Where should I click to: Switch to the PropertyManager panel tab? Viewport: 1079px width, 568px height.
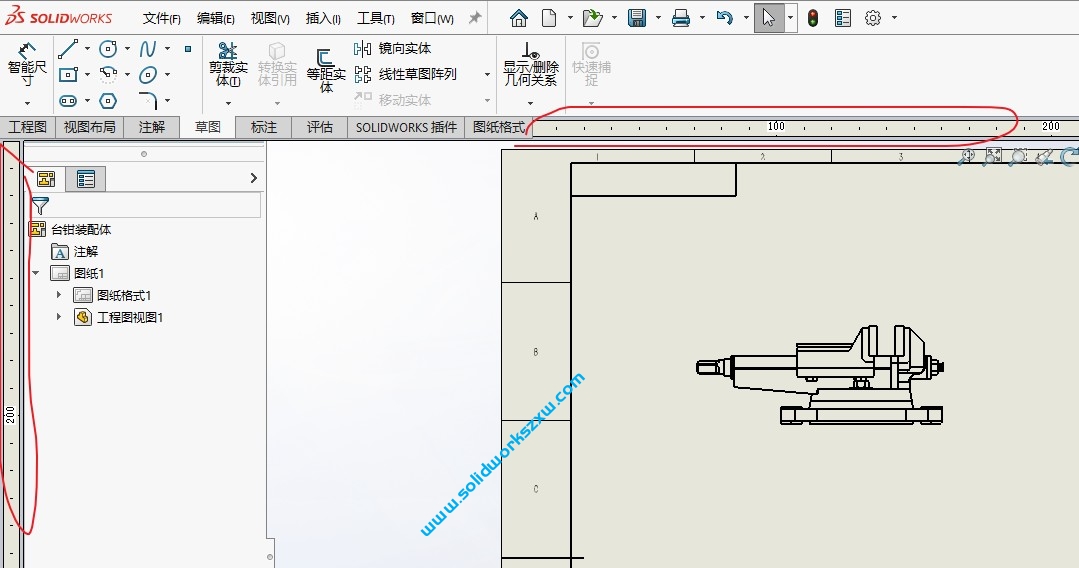pos(86,179)
